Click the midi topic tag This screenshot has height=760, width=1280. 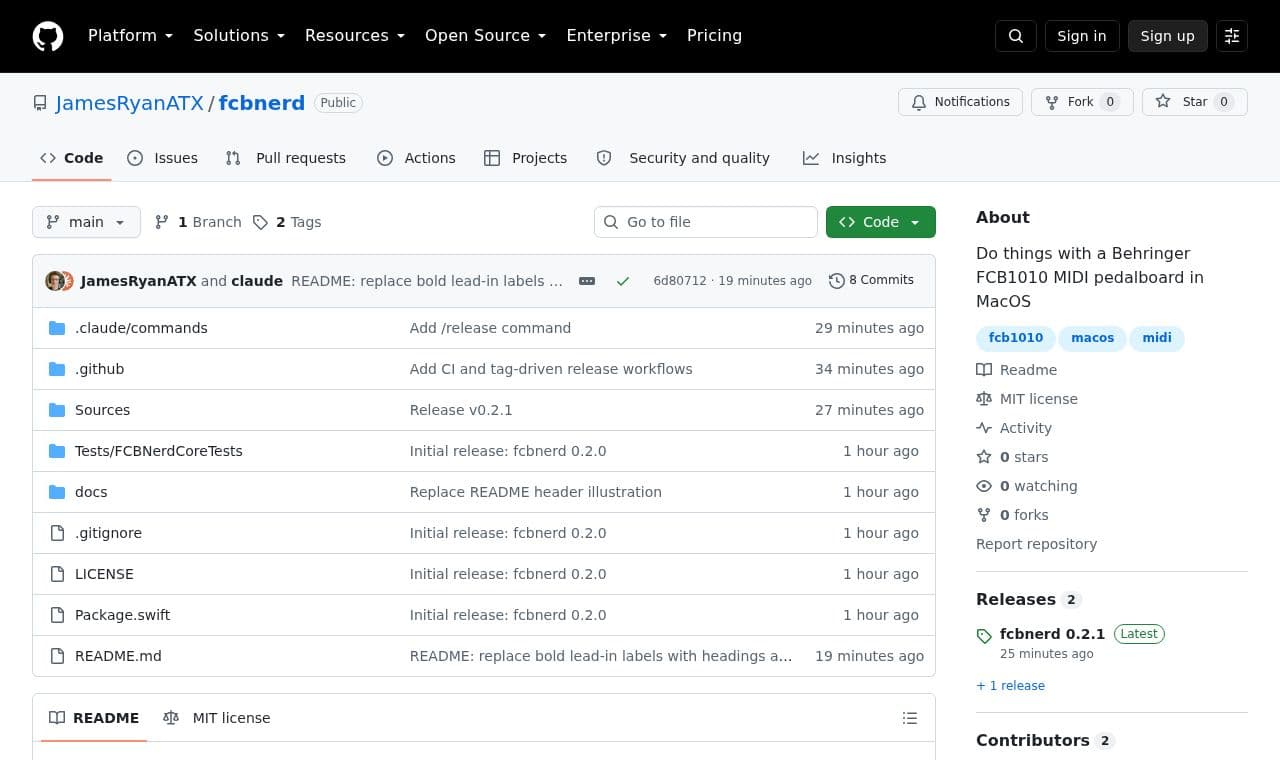click(x=1157, y=338)
